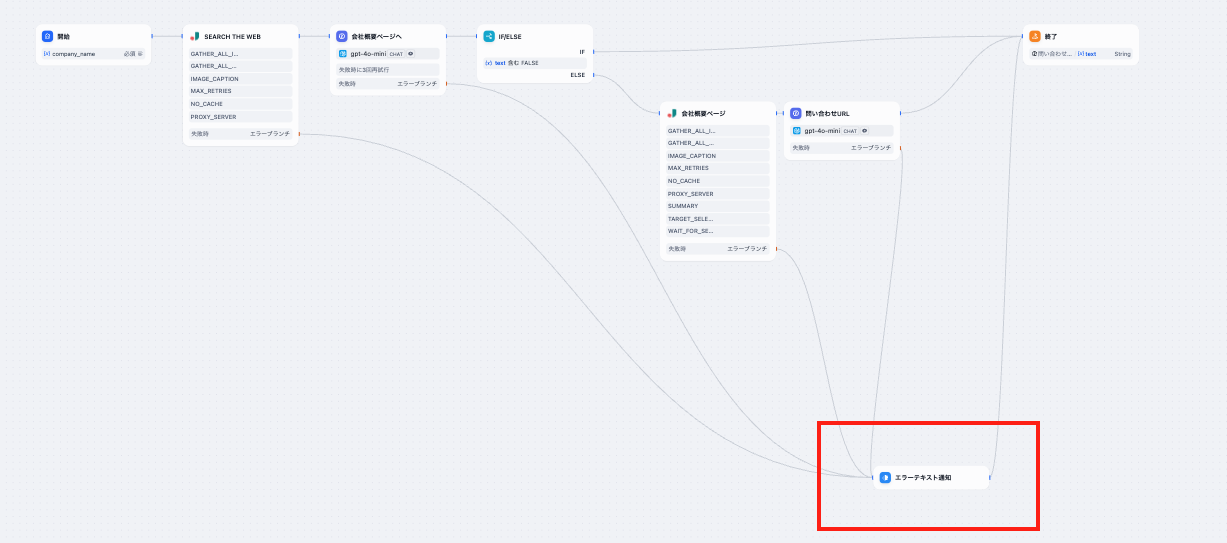Select the 開始 start node home icon

[47, 36]
